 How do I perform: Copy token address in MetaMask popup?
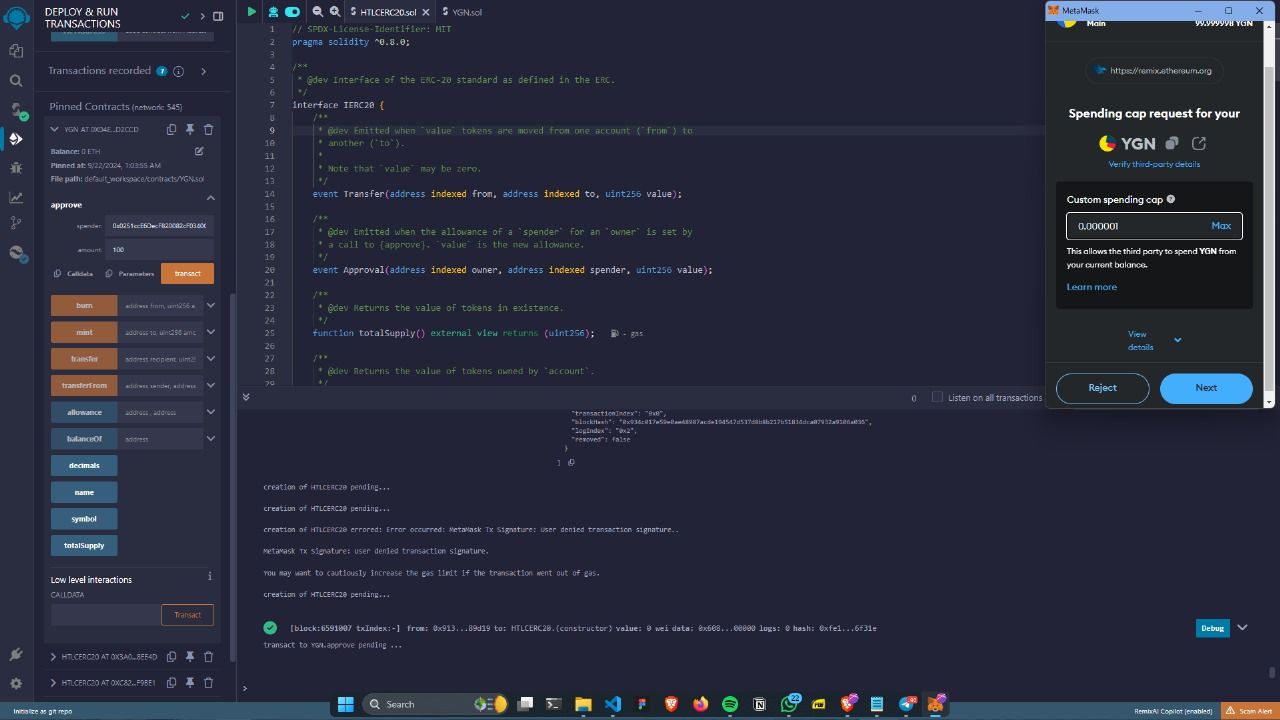coord(1172,143)
